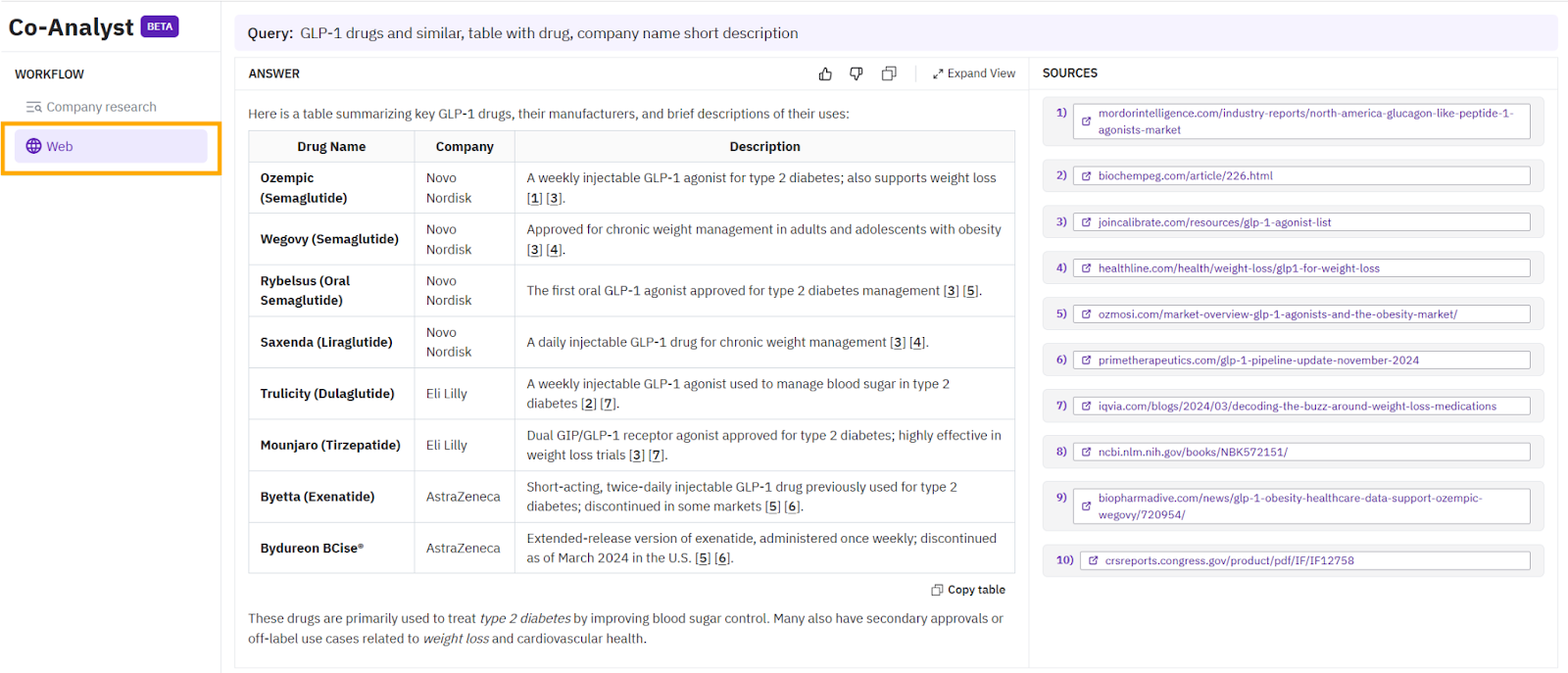Image resolution: width=1568 pixels, height=673 pixels.
Task: Click external link icon beside healthline source
Action: [1086, 268]
